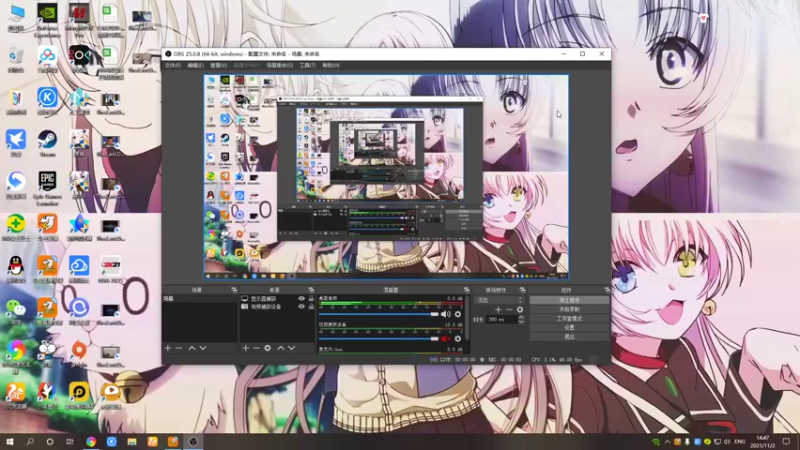Open the WeChat desktop icon
Viewport: 800px width, 450px height.
(16, 311)
